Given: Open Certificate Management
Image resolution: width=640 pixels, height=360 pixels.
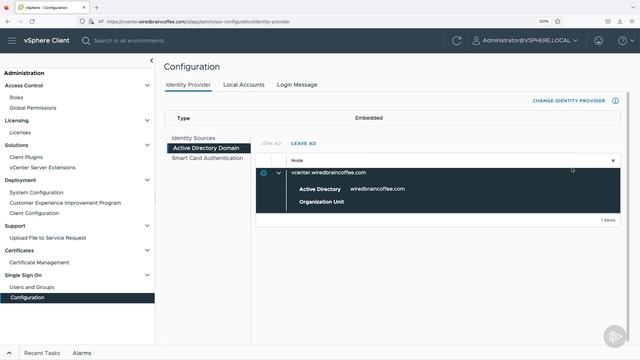Looking at the screenshot, I should [x=39, y=262].
